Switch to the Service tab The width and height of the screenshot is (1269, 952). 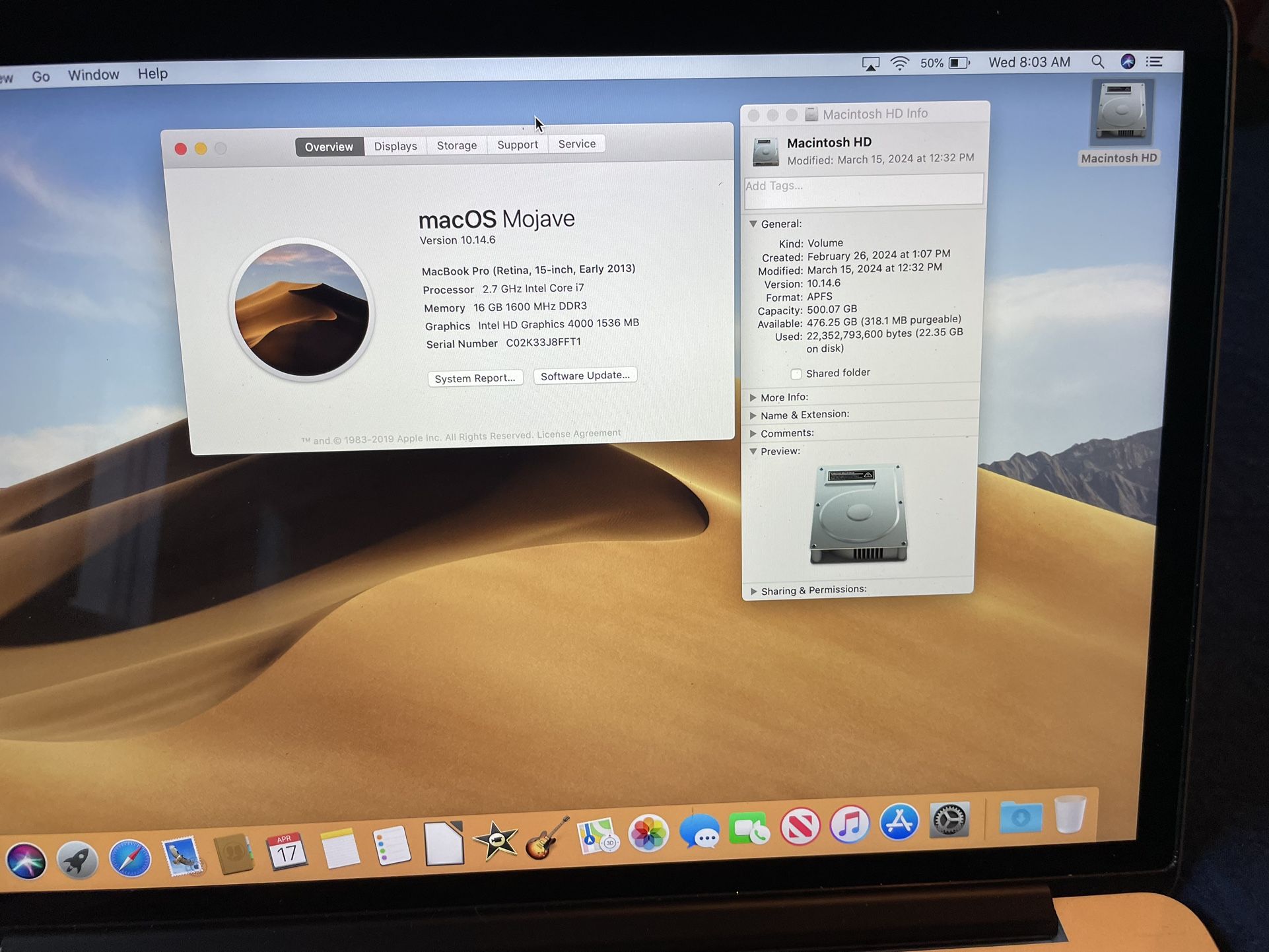pyautogui.click(x=577, y=144)
